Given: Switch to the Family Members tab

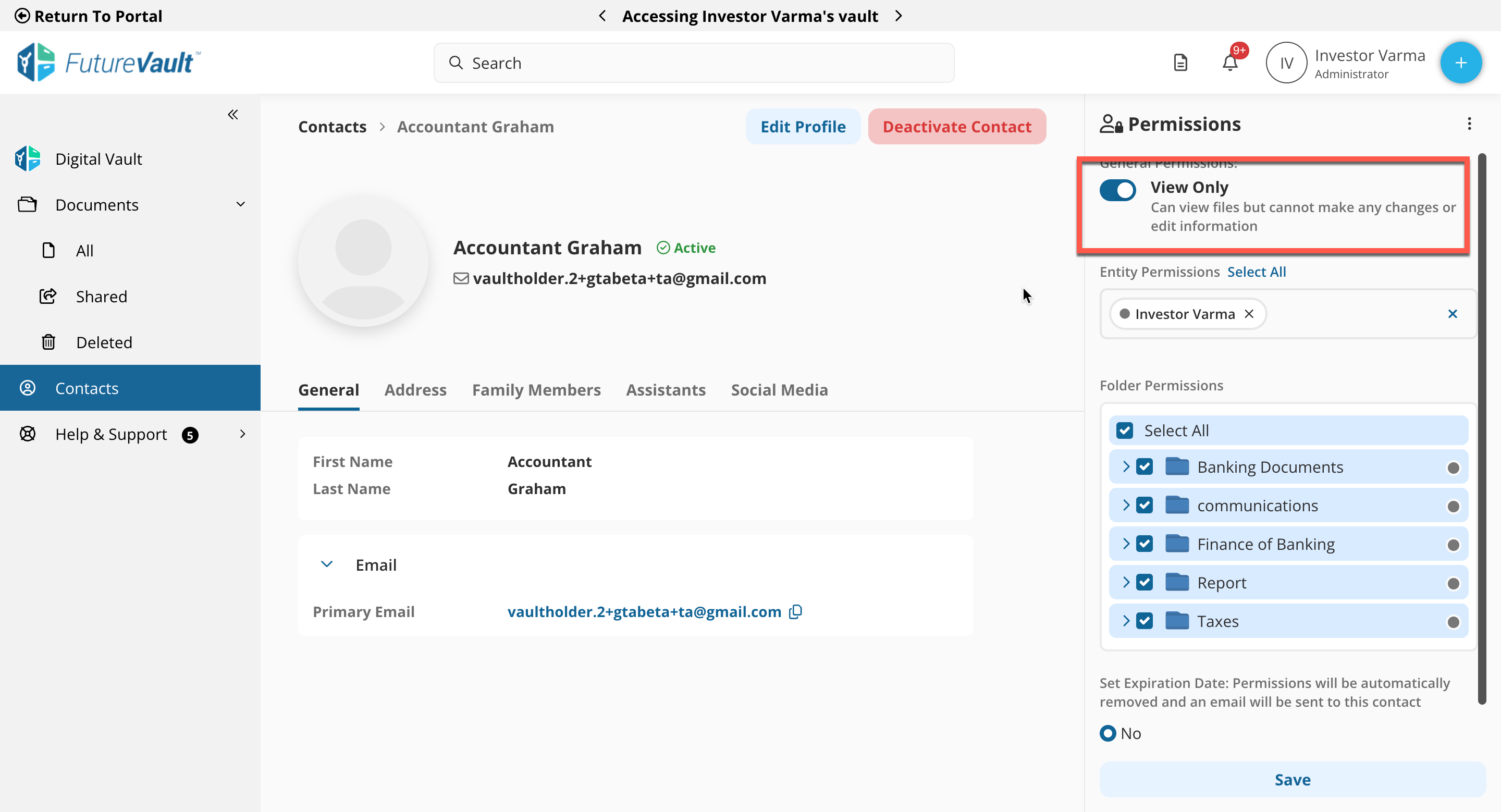Looking at the screenshot, I should 535,390.
